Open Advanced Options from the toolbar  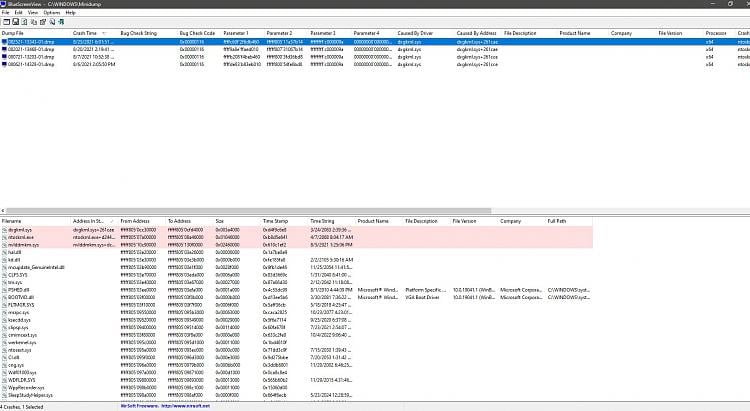click(x=6, y=22)
